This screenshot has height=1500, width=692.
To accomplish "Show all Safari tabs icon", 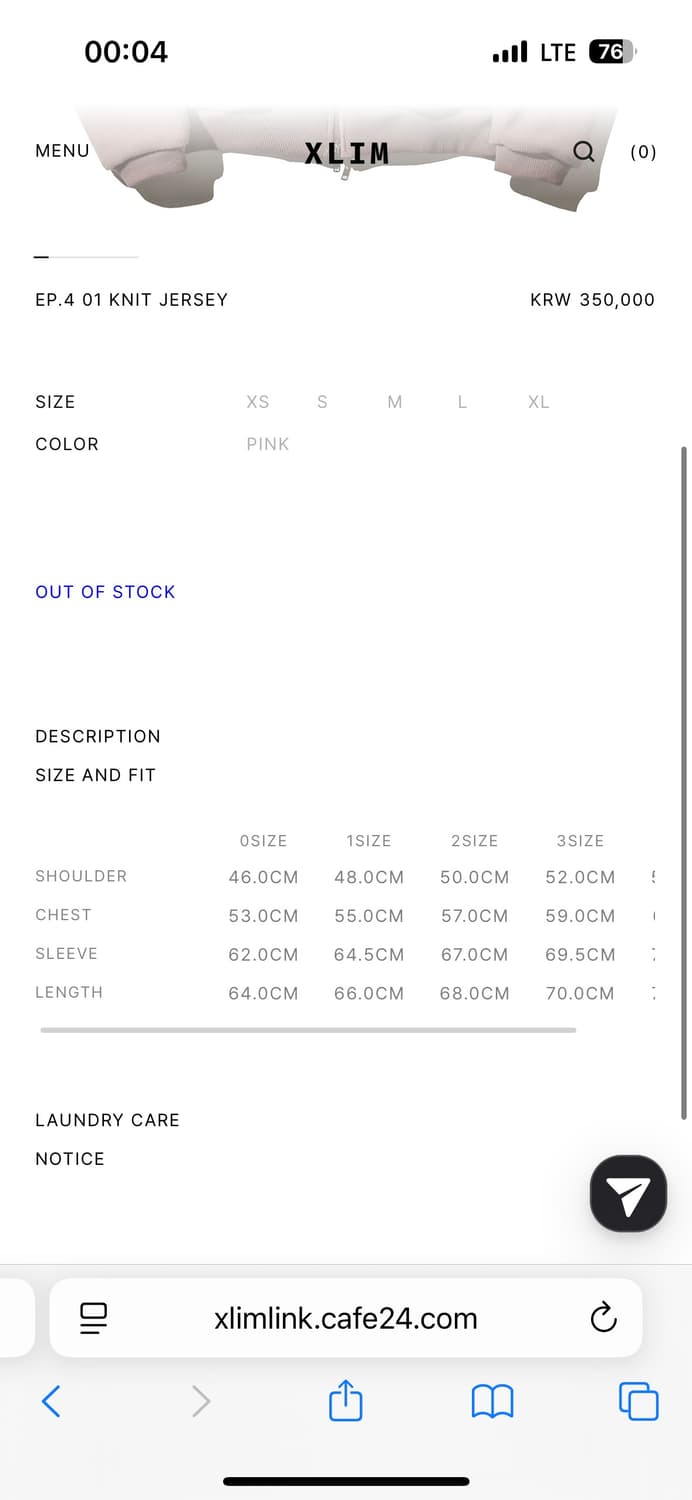I will 638,1401.
